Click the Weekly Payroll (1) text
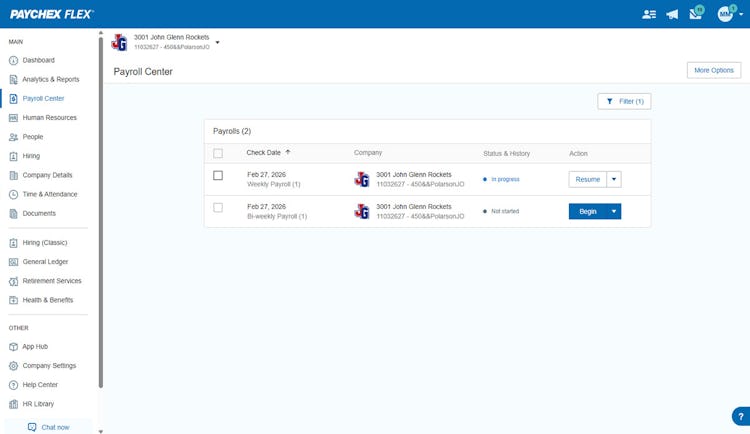 click(274, 184)
